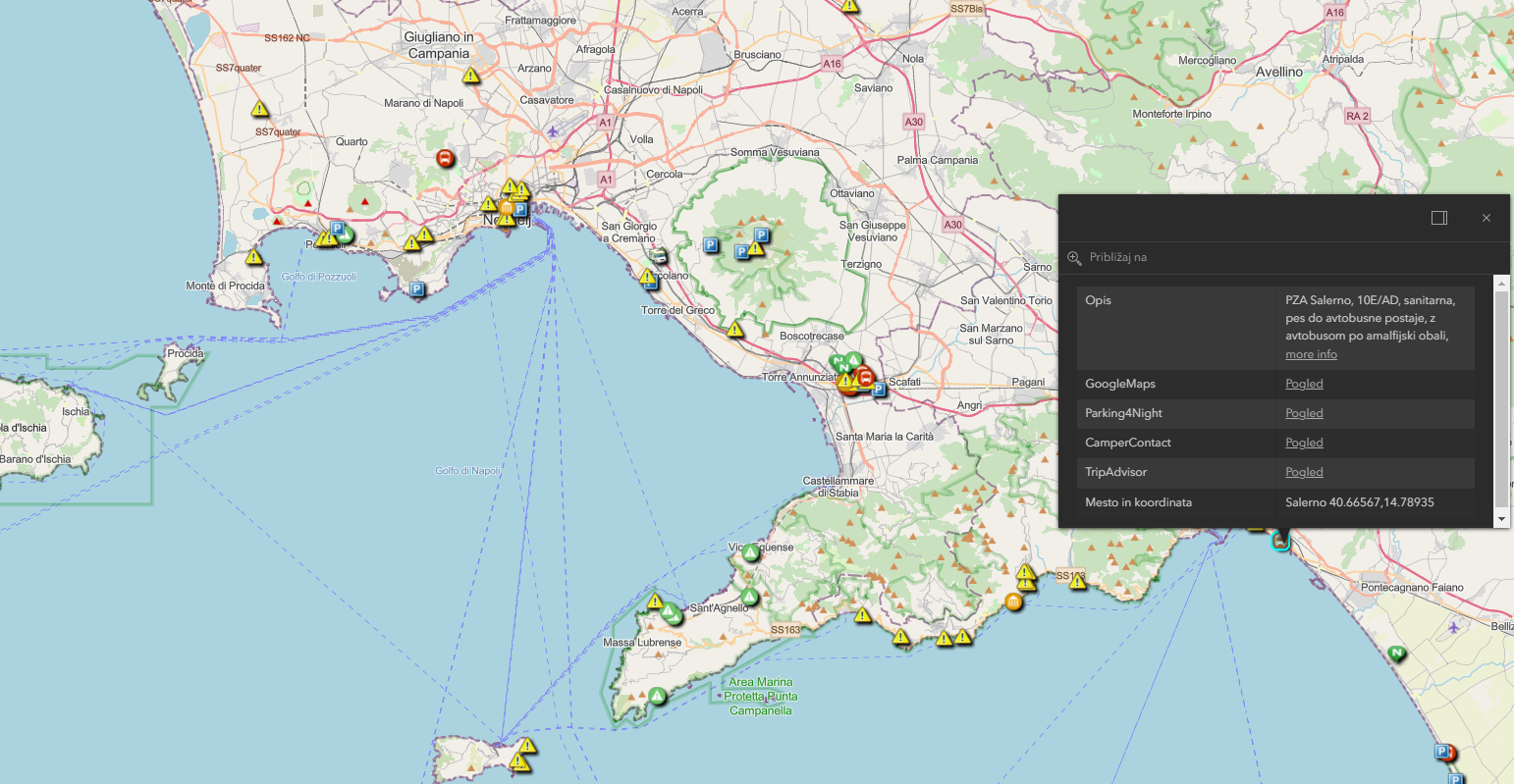The height and width of the screenshot is (784, 1514).
Task: Open the warning marker above SS7quater label
Action: tap(259, 109)
